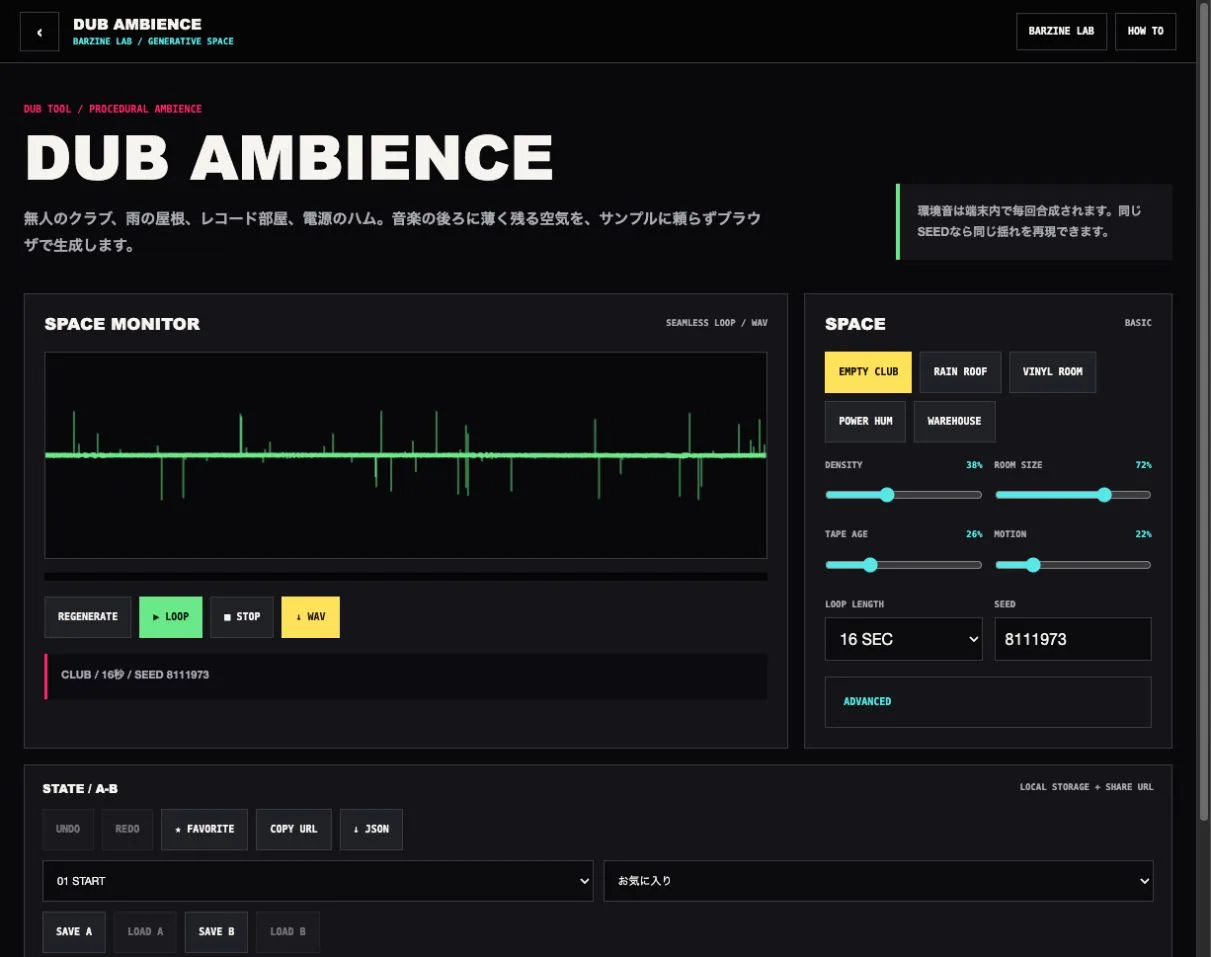Image resolution: width=1211 pixels, height=957 pixels.
Task: Select the RAIN ROOF space preset
Action: [x=960, y=372]
